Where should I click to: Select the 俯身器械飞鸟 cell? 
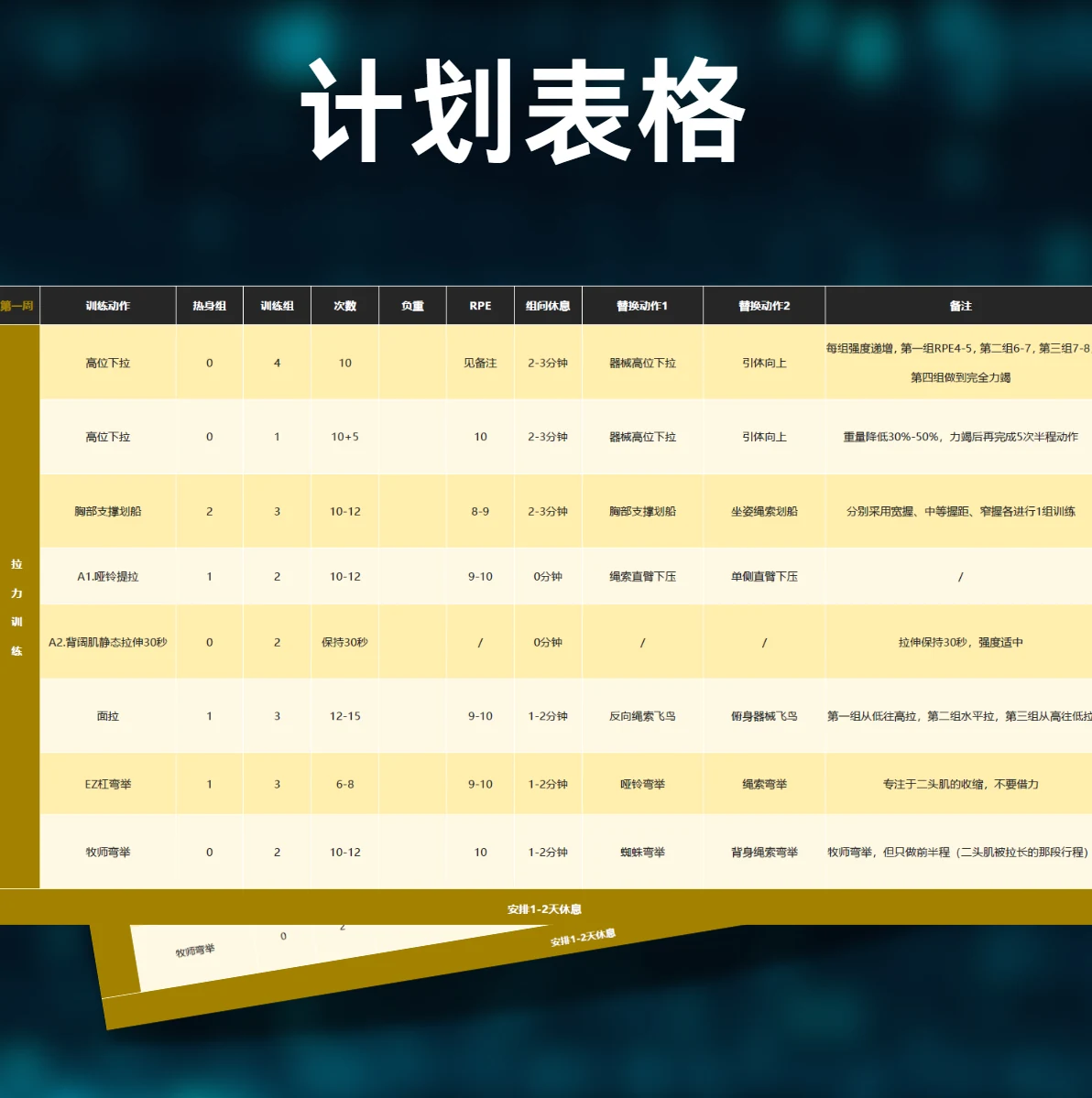click(764, 715)
